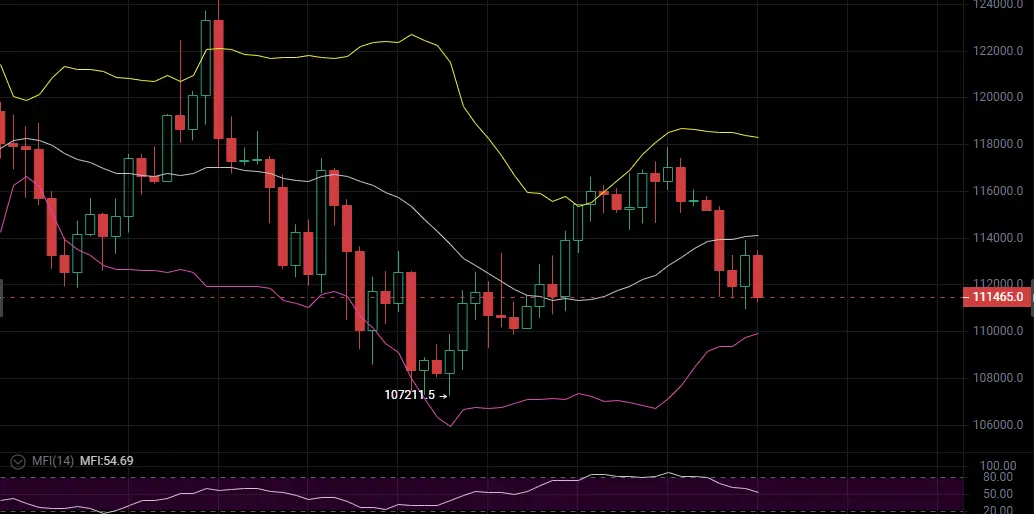Click the 118000.0 price axis label
The width and height of the screenshot is (1034, 514).
pos(998,144)
